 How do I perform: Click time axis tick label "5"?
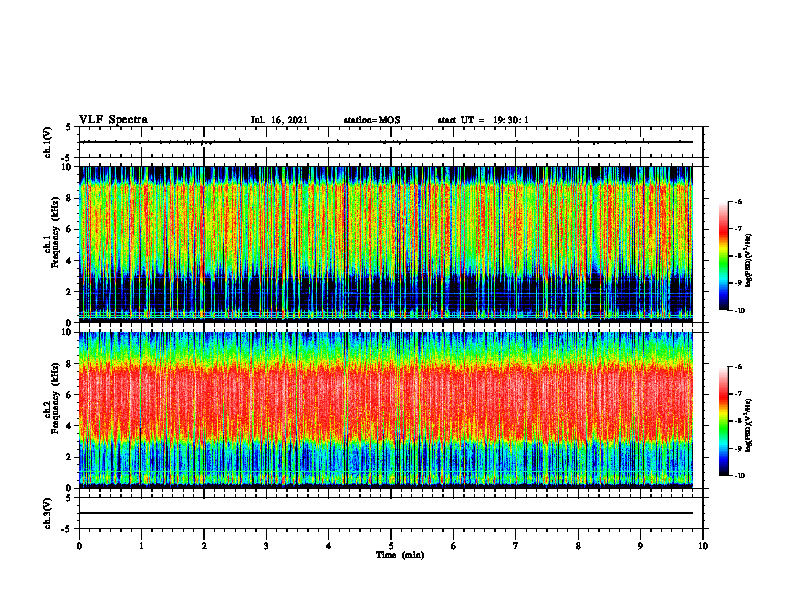(391, 546)
